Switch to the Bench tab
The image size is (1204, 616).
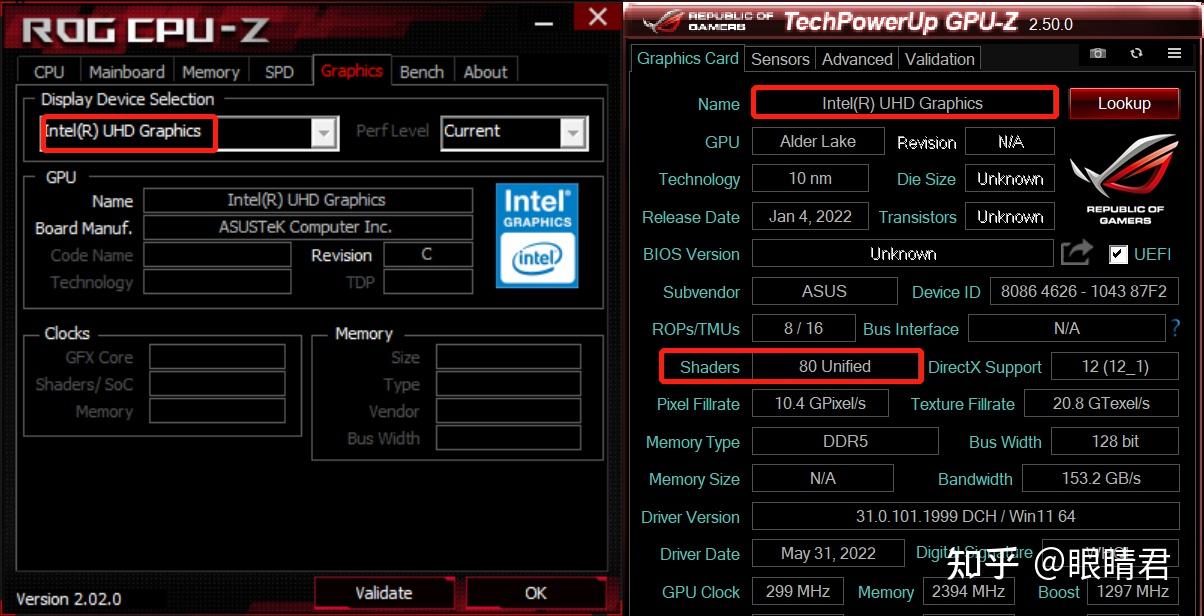tap(422, 72)
